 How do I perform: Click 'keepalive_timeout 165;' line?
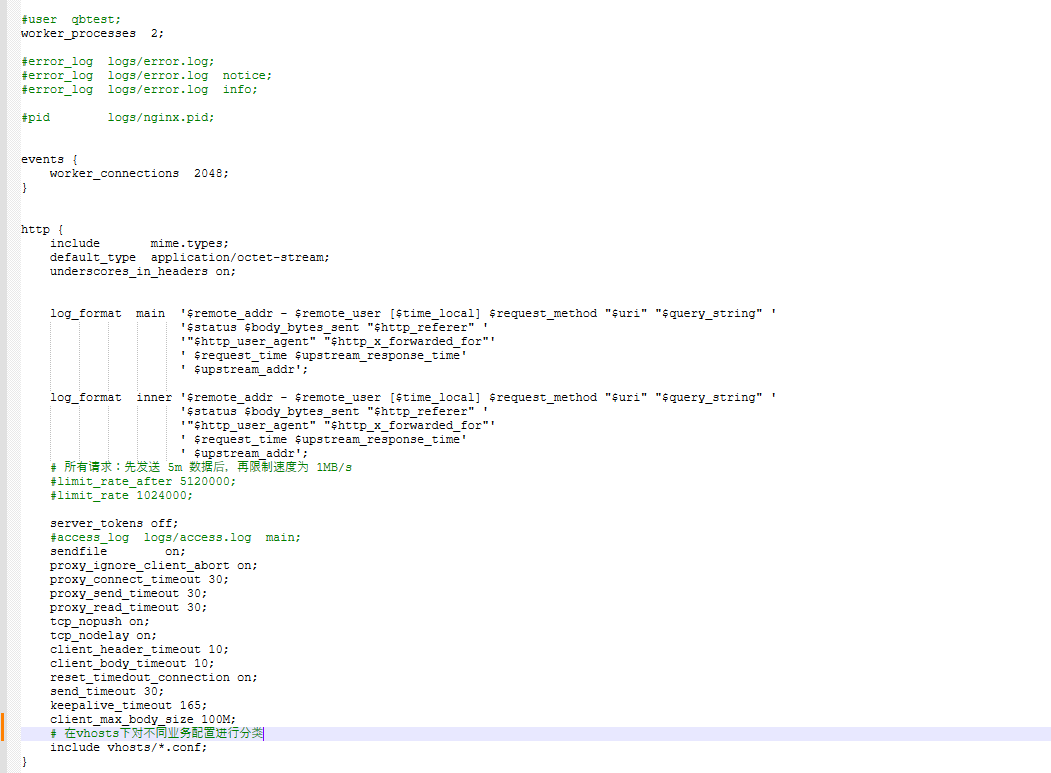click(x=129, y=706)
